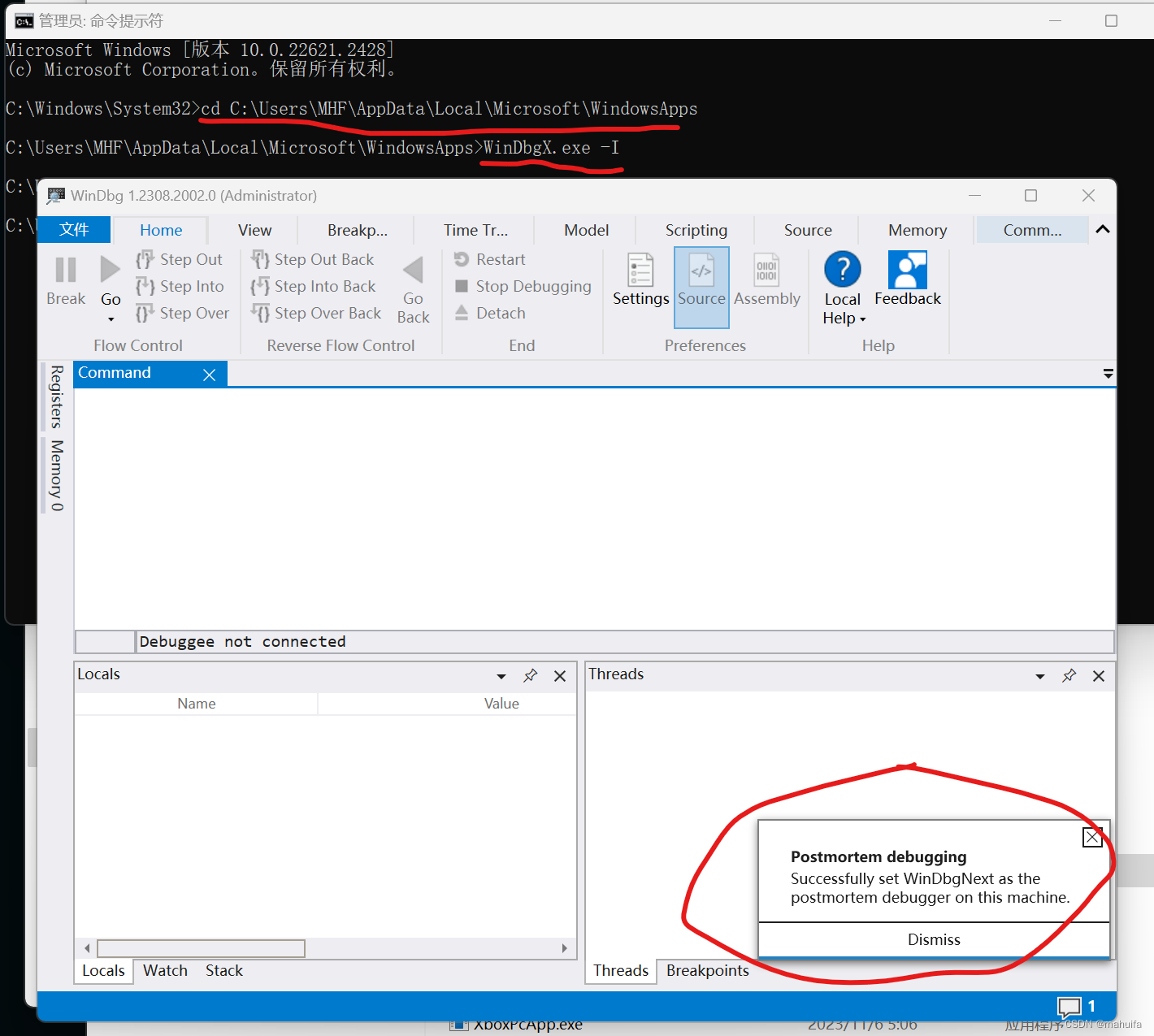Expand the Local Help dropdown arrow
Screen dimensions: 1154x1036
pyautogui.click(x=862, y=319)
